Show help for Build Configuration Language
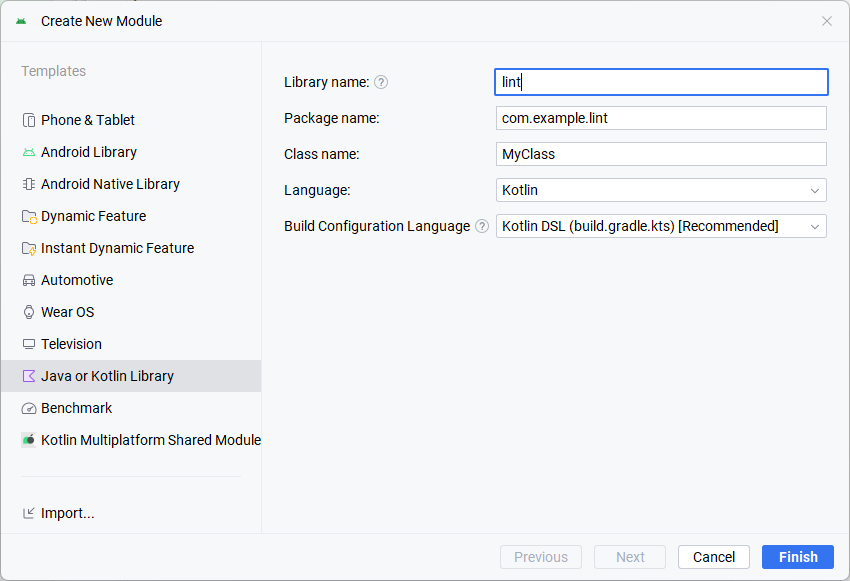The width and height of the screenshot is (850, 581). pos(482,226)
